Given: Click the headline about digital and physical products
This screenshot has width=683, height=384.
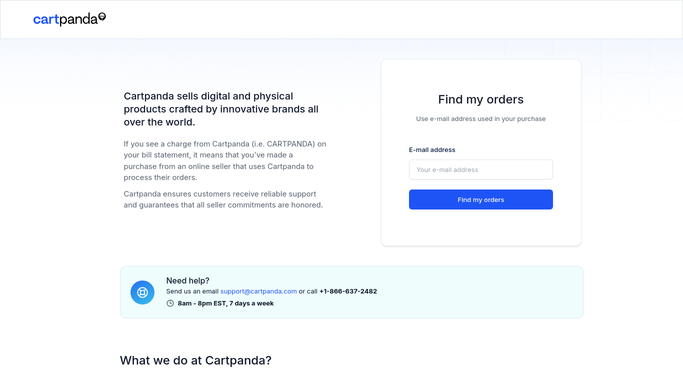Looking at the screenshot, I should point(221,109).
